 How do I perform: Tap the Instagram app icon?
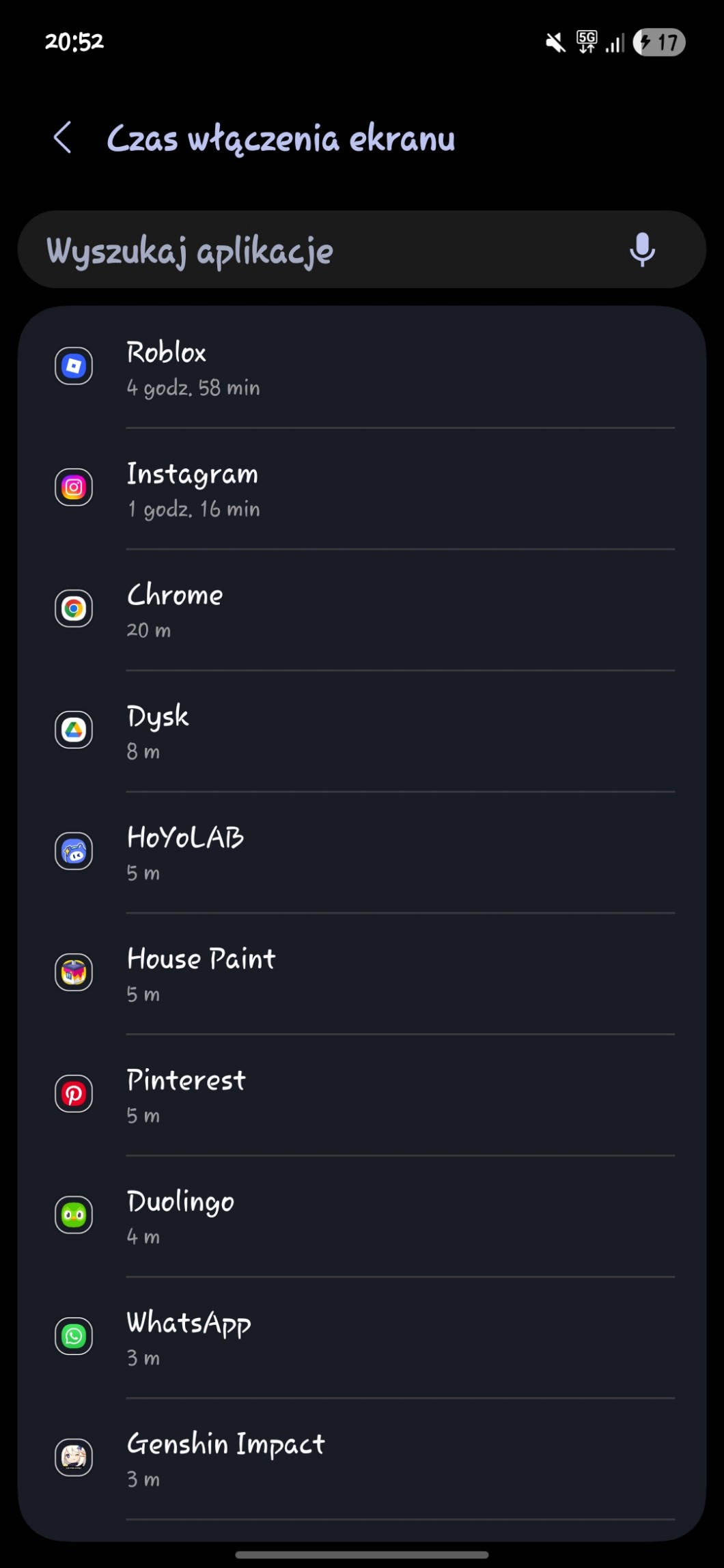(x=74, y=488)
